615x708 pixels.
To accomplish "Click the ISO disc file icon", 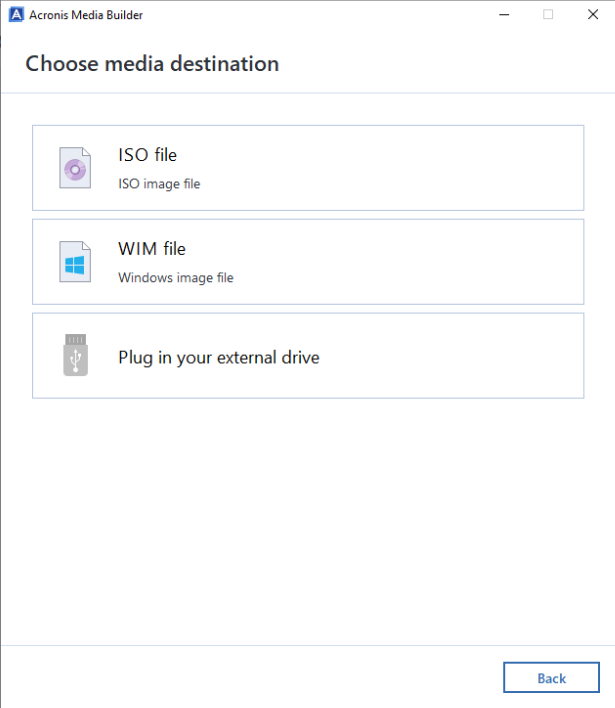I will [x=75, y=168].
